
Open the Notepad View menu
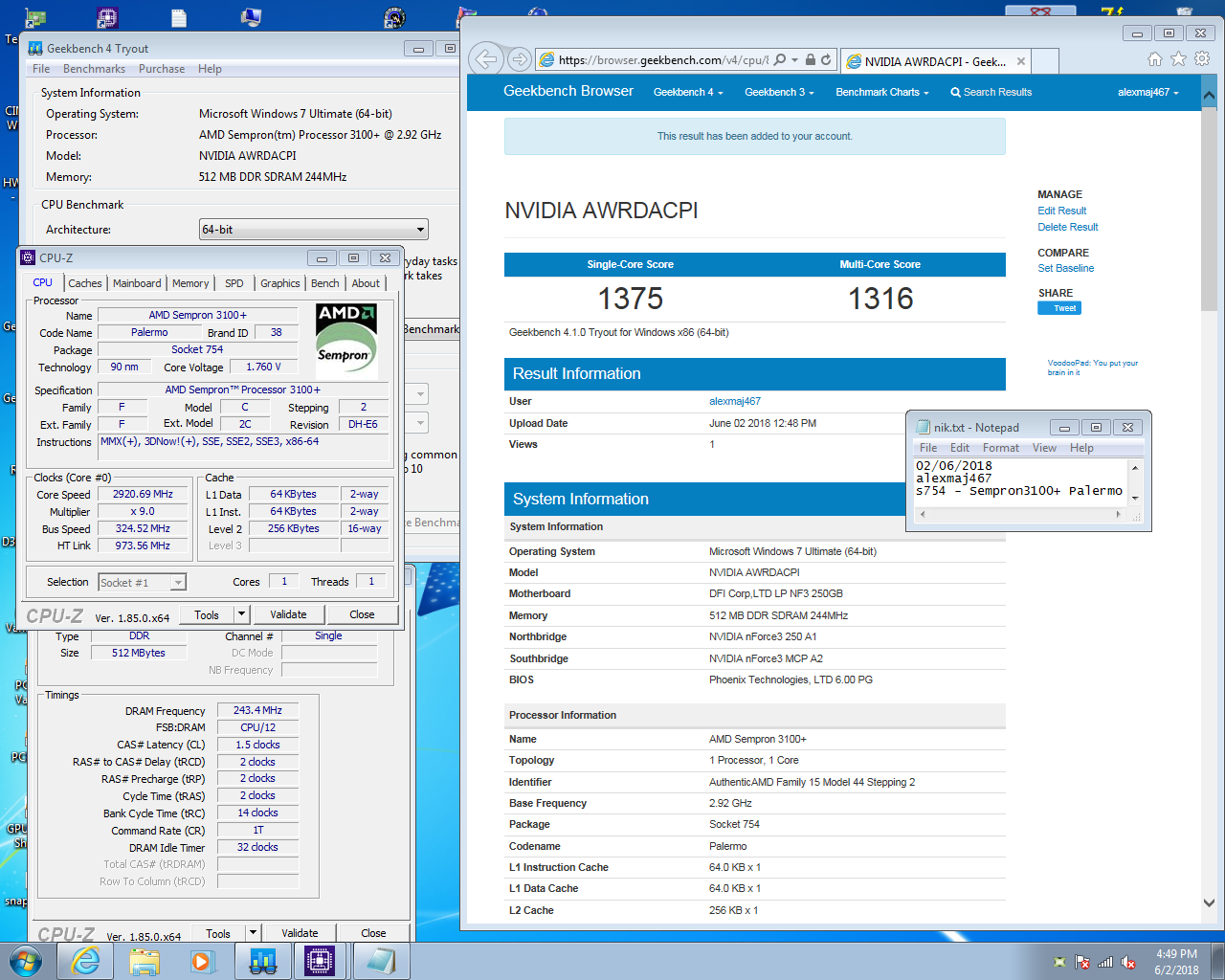(1044, 448)
